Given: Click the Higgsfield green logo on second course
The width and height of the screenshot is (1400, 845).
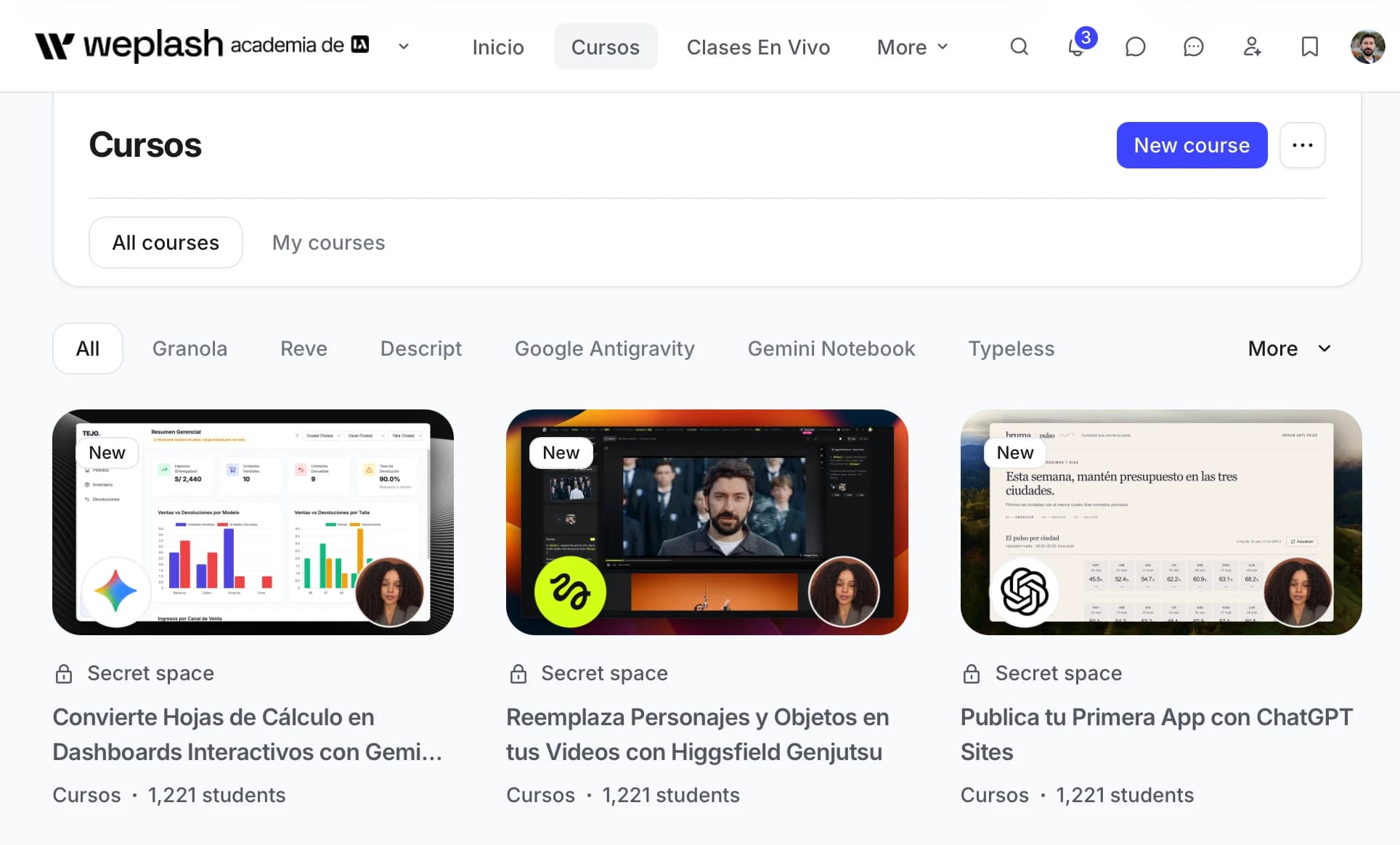Looking at the screenshot, I should click(570, 592).
